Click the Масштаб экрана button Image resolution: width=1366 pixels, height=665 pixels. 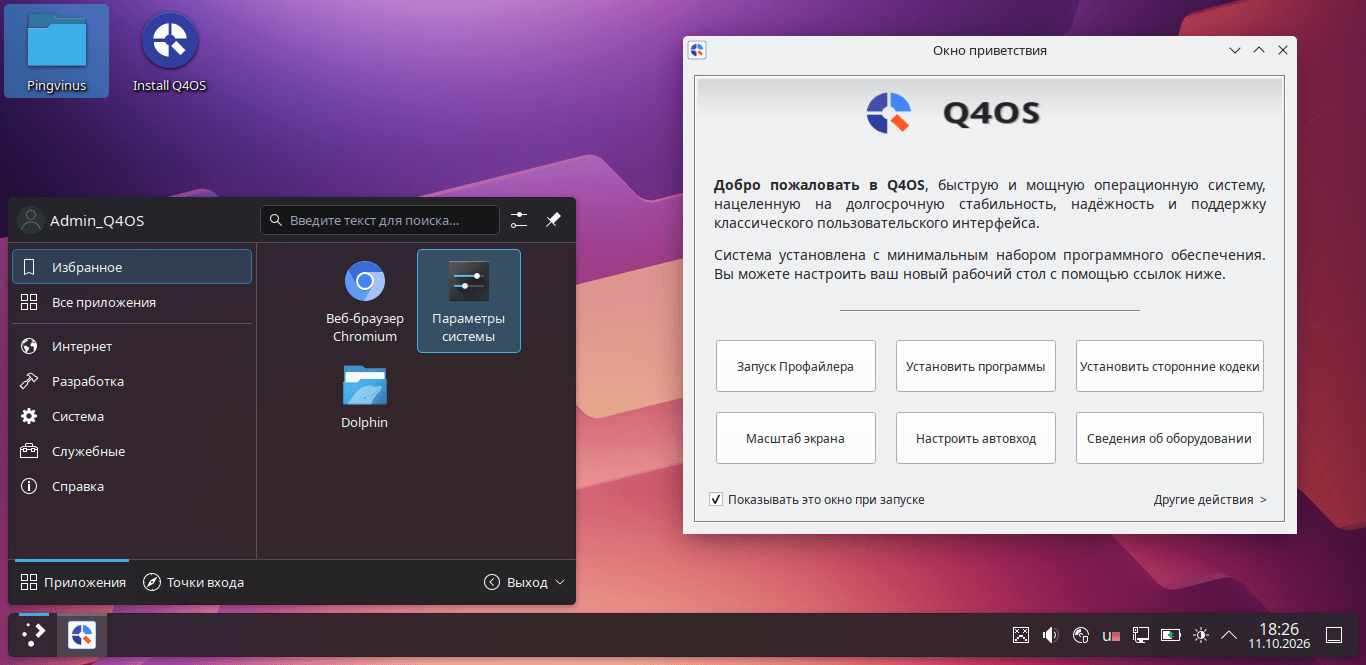tap(796, 438)
